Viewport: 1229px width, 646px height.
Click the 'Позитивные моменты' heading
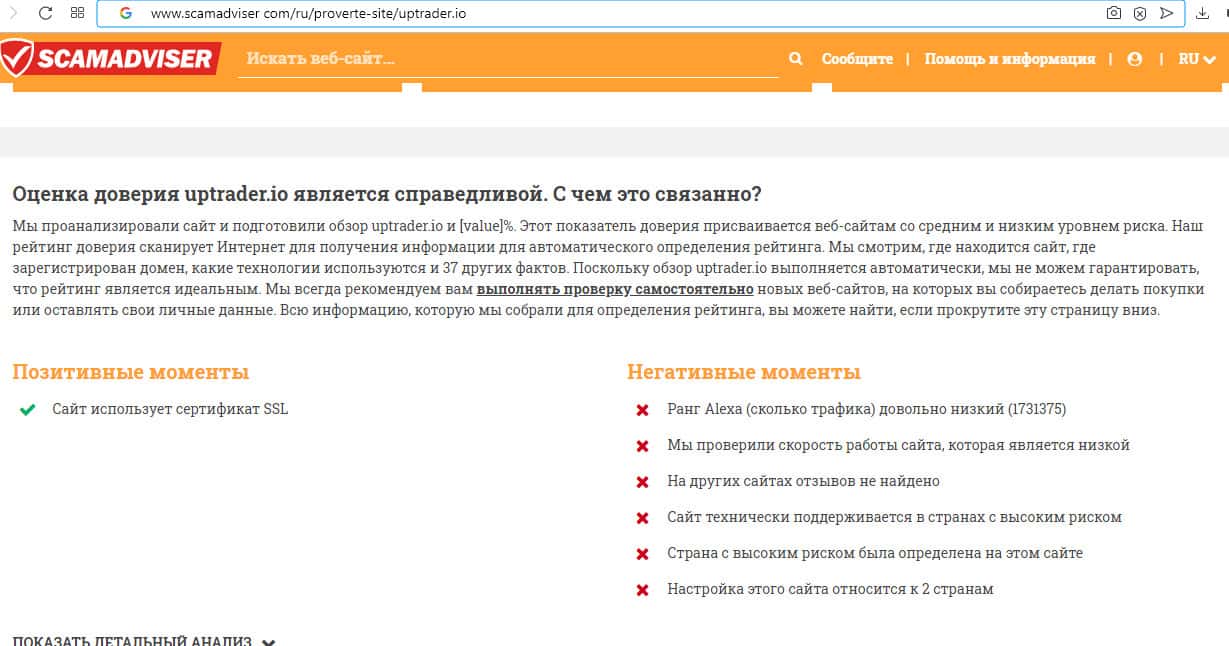tap(131, 372)
